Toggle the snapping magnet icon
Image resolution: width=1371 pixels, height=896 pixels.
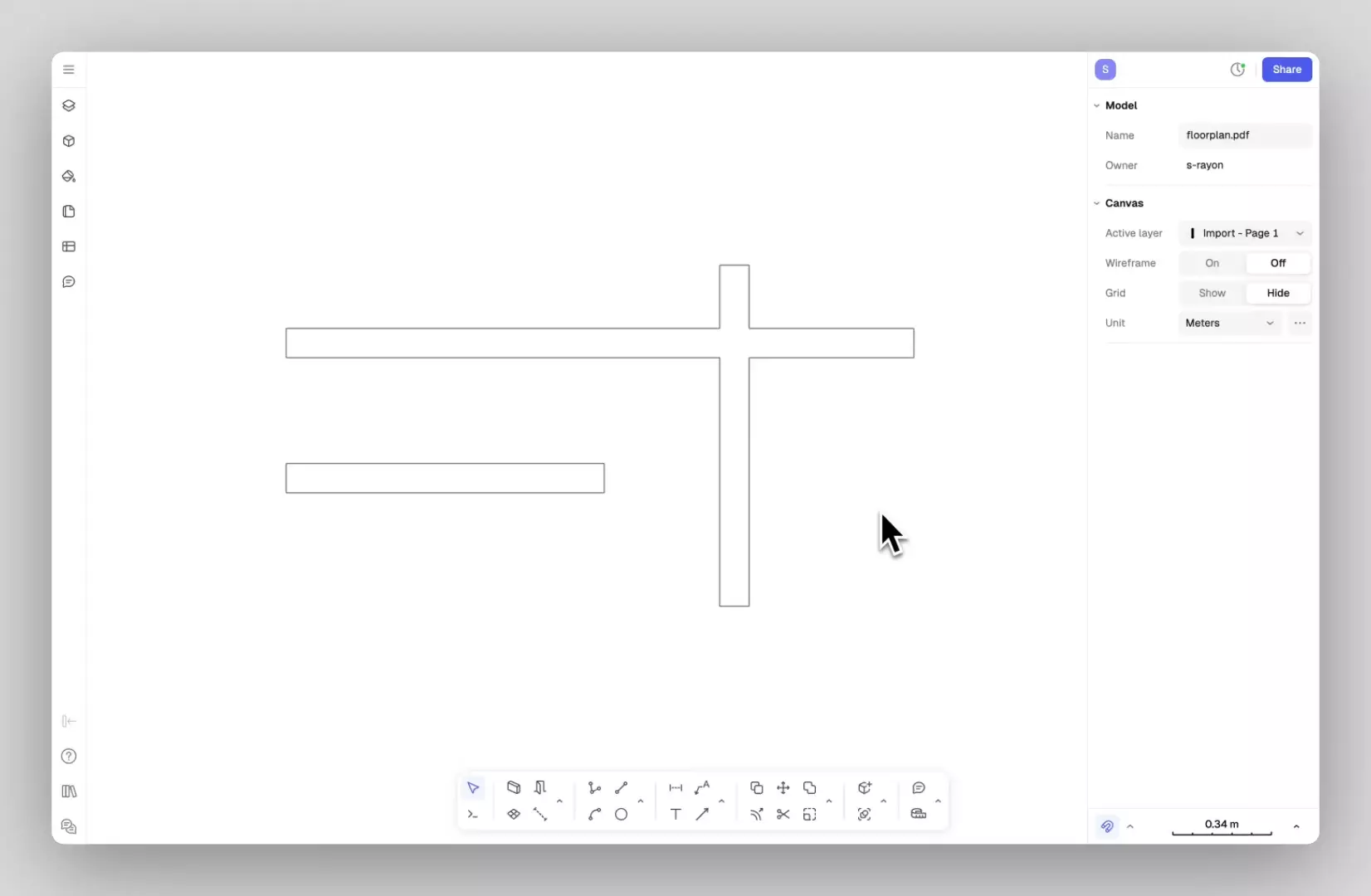coord(1107,826)
